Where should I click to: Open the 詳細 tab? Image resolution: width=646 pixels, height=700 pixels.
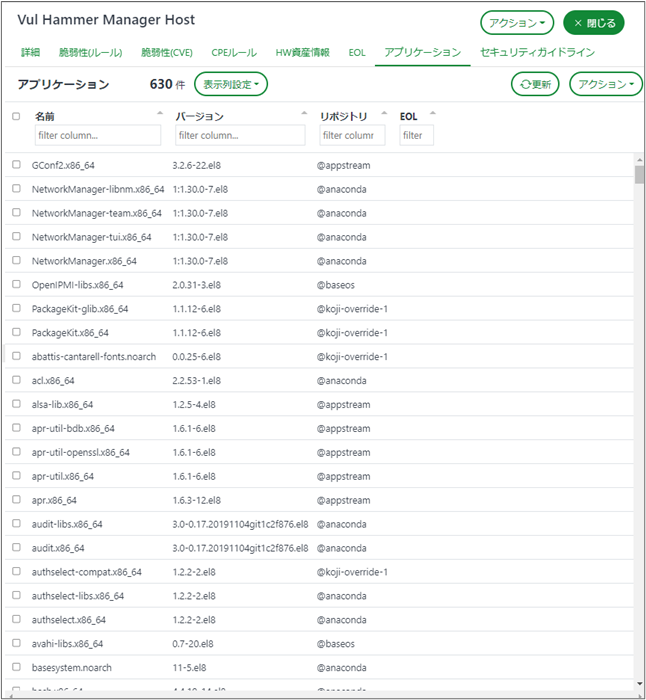31,52
